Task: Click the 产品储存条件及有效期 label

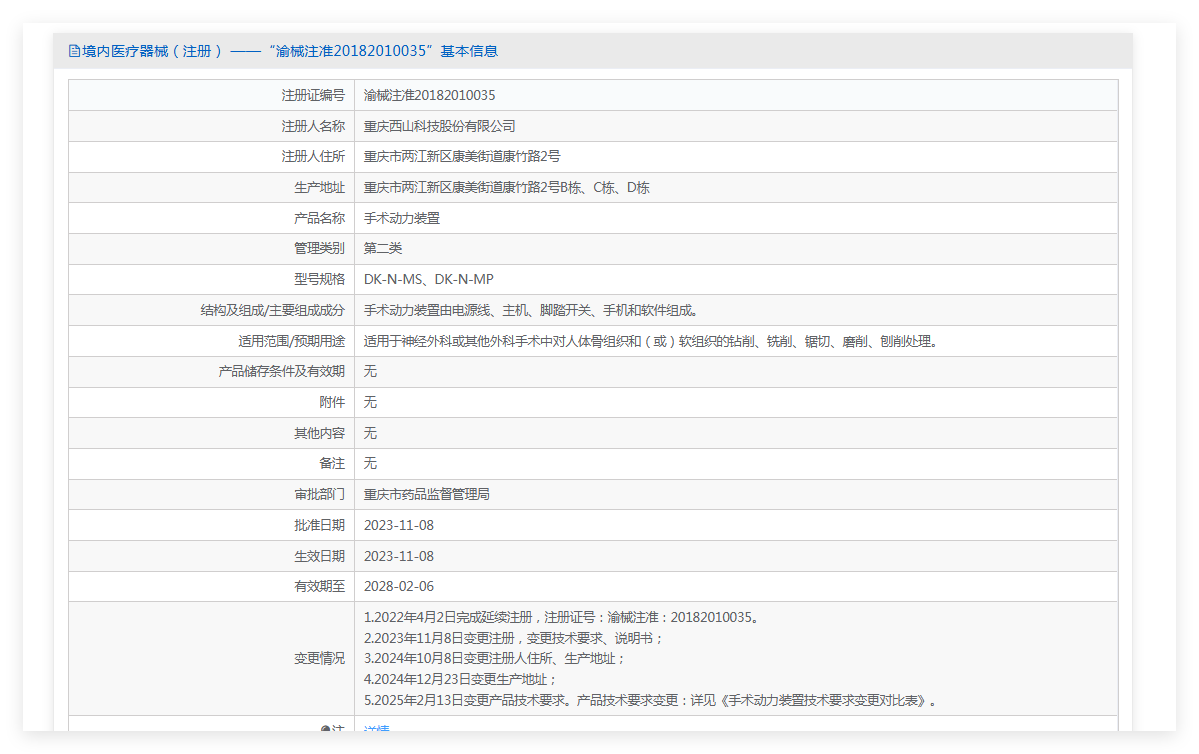Action: coord(281,372)
